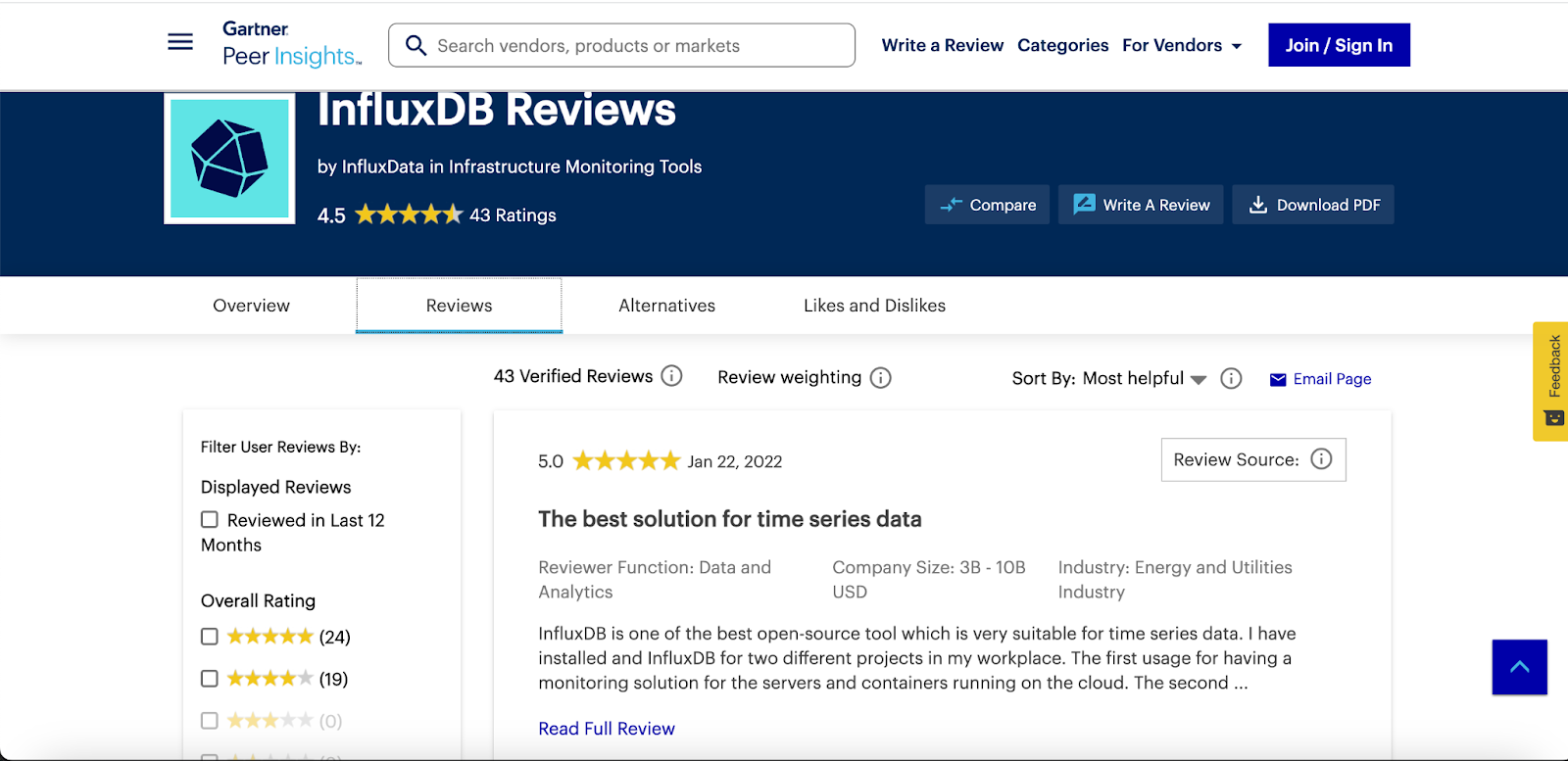Open info icon in Review Source box

click(x=1321, y=459)
